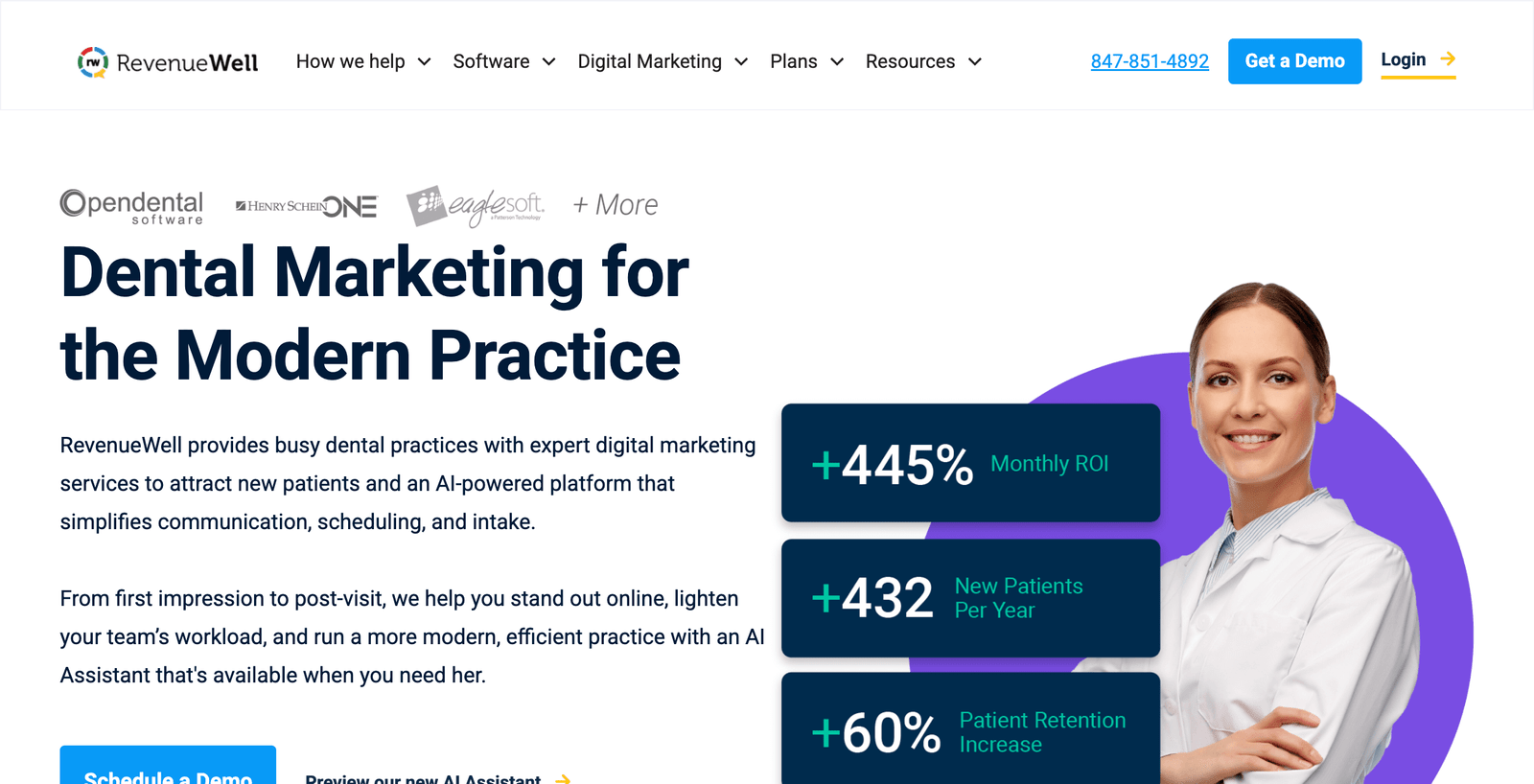Expand the How we help chevron
This screenshot has width=1534, height=784.
(x=424, y=62)
